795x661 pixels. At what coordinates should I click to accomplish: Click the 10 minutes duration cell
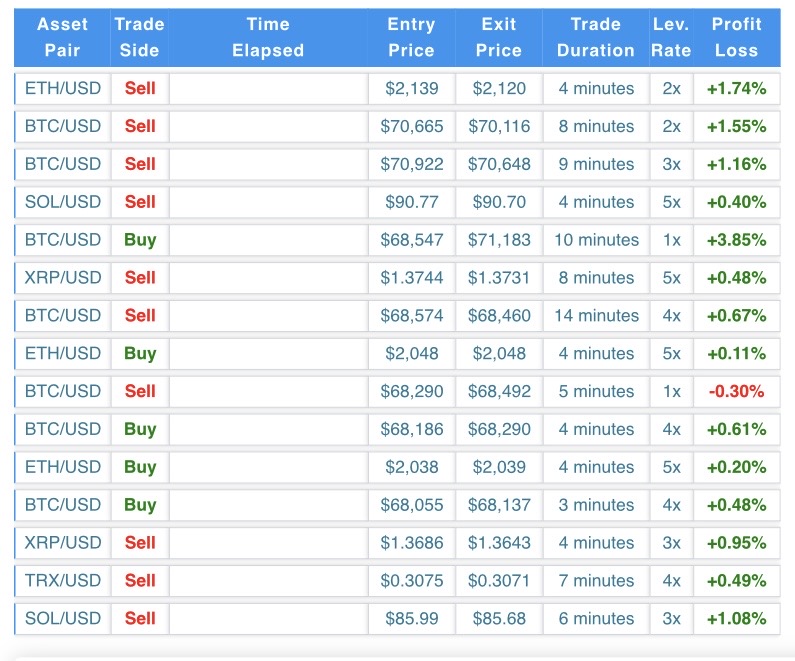(596, 240)
